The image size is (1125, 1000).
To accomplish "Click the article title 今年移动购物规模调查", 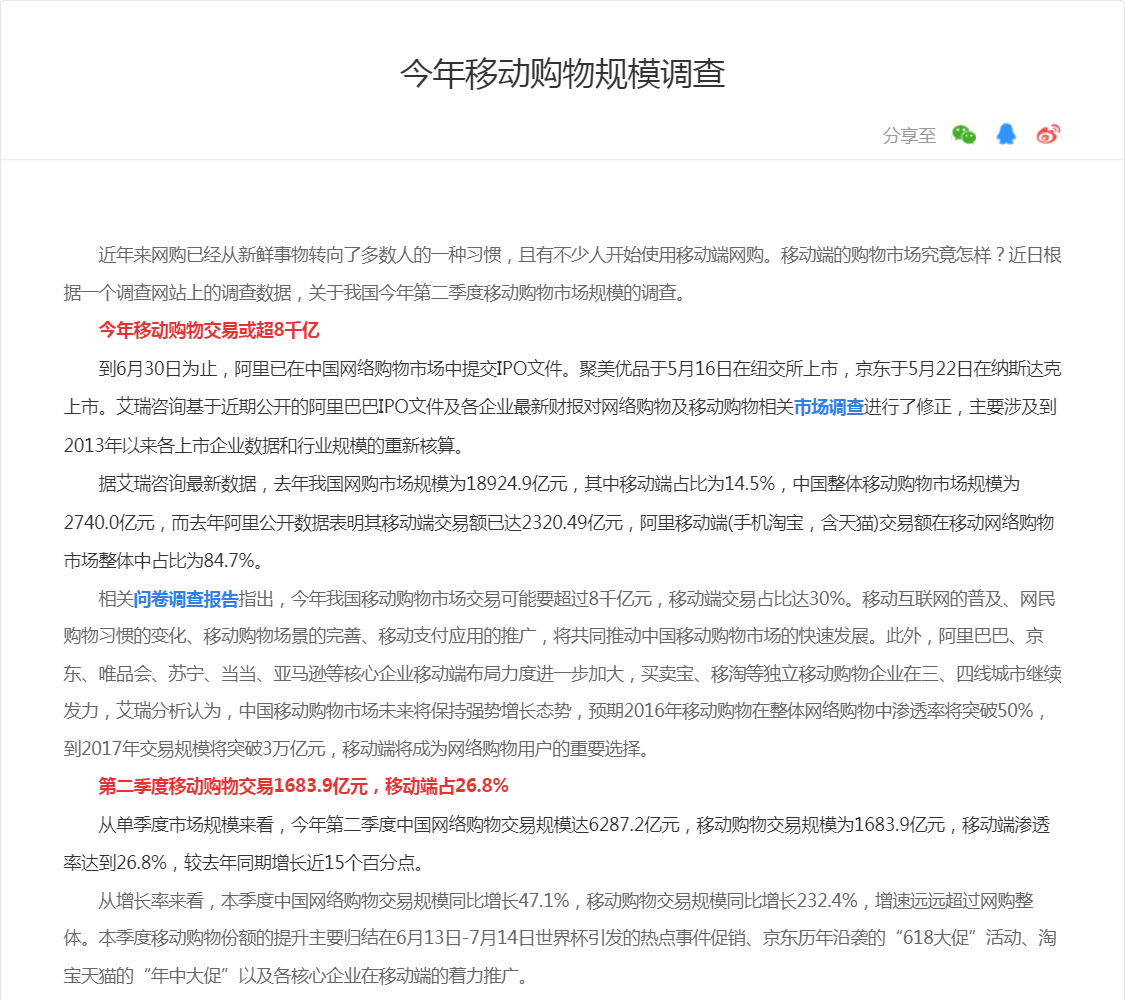I will click(562, 73).
